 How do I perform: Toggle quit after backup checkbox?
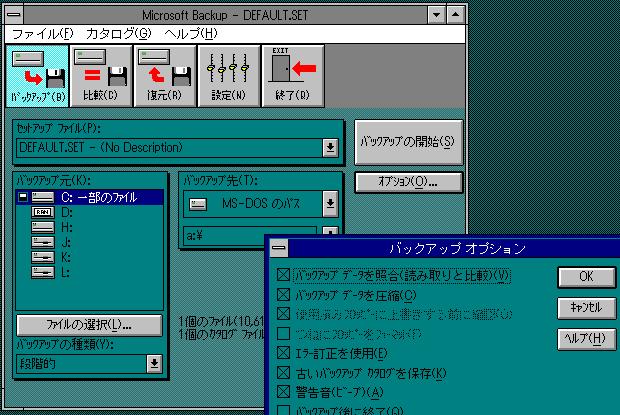tap(284, 410)
